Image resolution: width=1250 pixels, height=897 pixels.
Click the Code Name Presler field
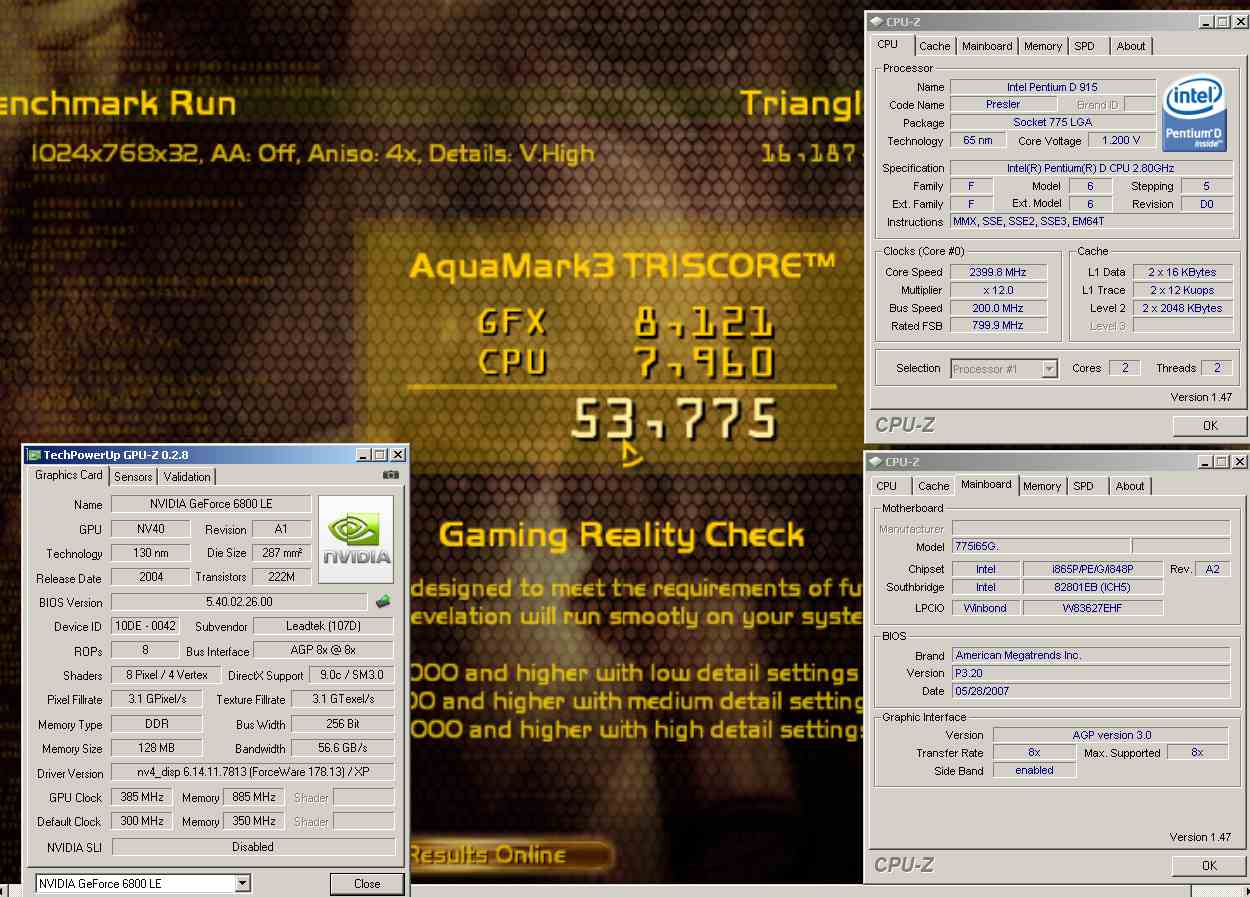click(x=1003, y=104)
